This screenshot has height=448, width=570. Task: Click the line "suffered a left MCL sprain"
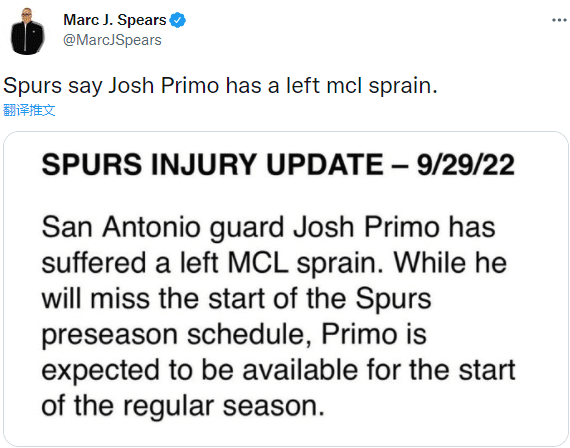tap(212, 263)
